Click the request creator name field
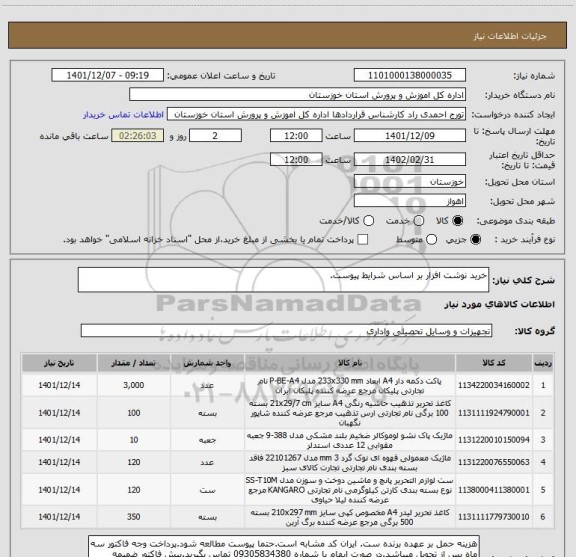This screenshot has width=576, height=557. coord(317,115)
